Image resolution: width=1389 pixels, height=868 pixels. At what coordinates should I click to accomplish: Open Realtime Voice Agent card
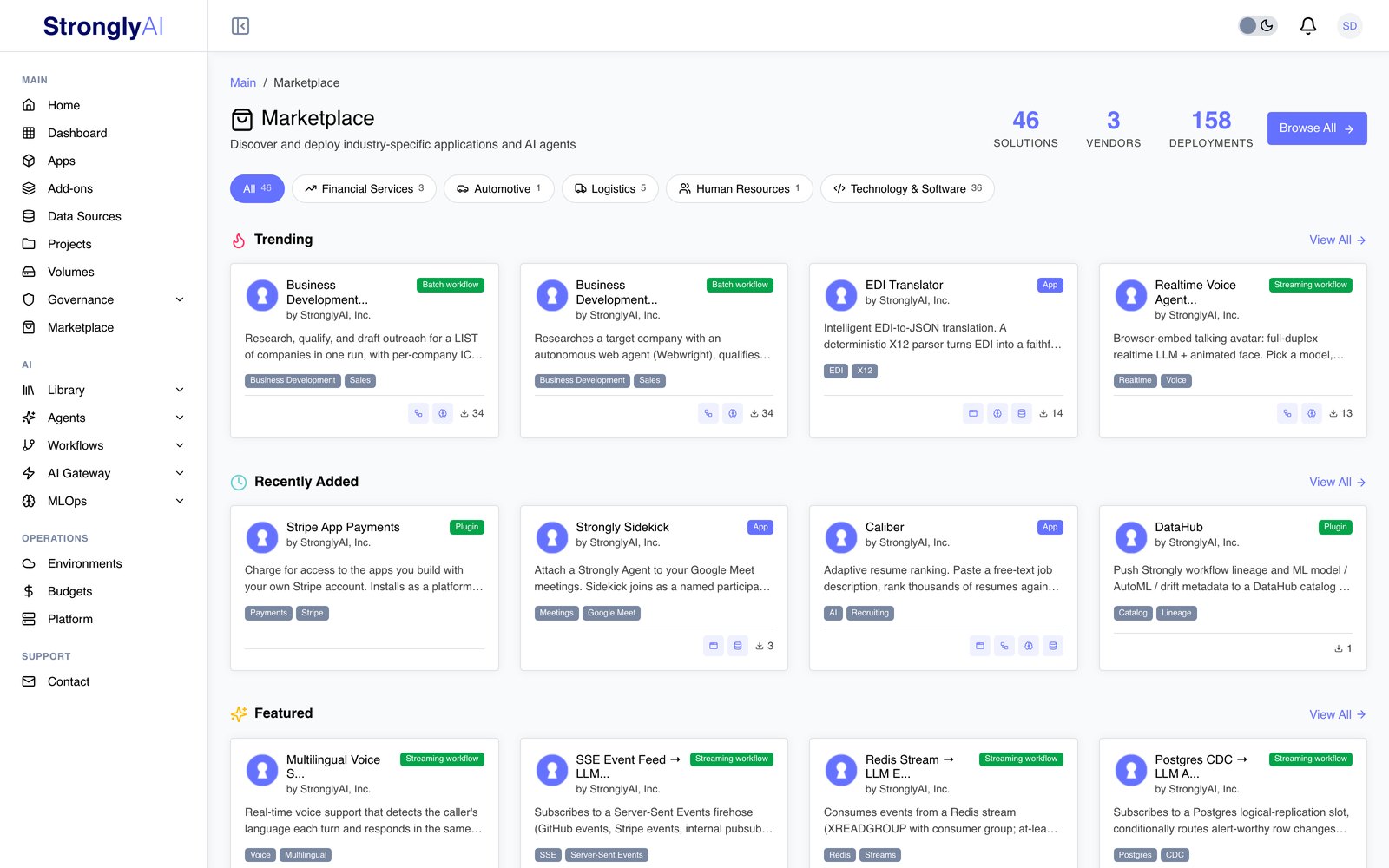(x=1233, y=351)
